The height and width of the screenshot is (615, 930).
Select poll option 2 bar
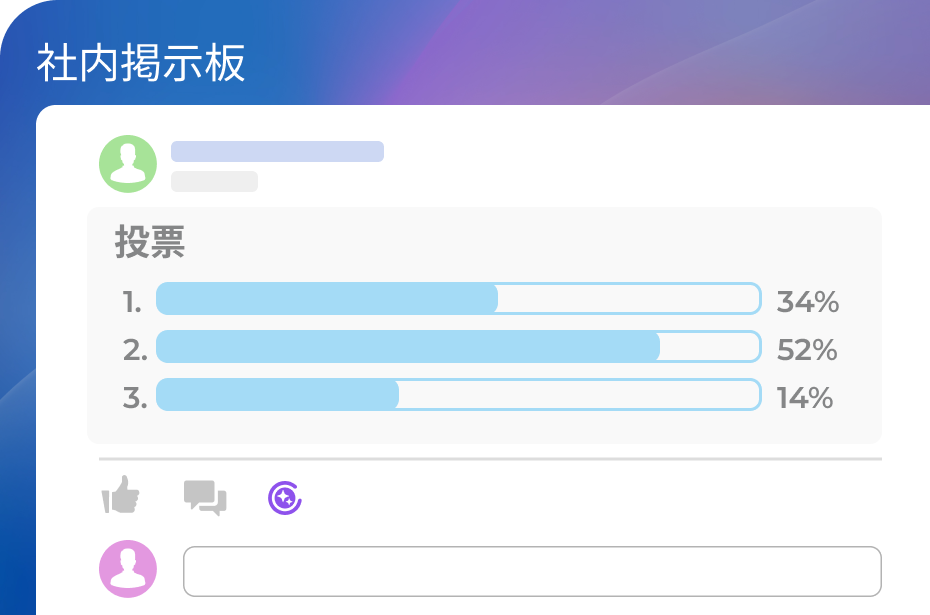click(458, 347)
